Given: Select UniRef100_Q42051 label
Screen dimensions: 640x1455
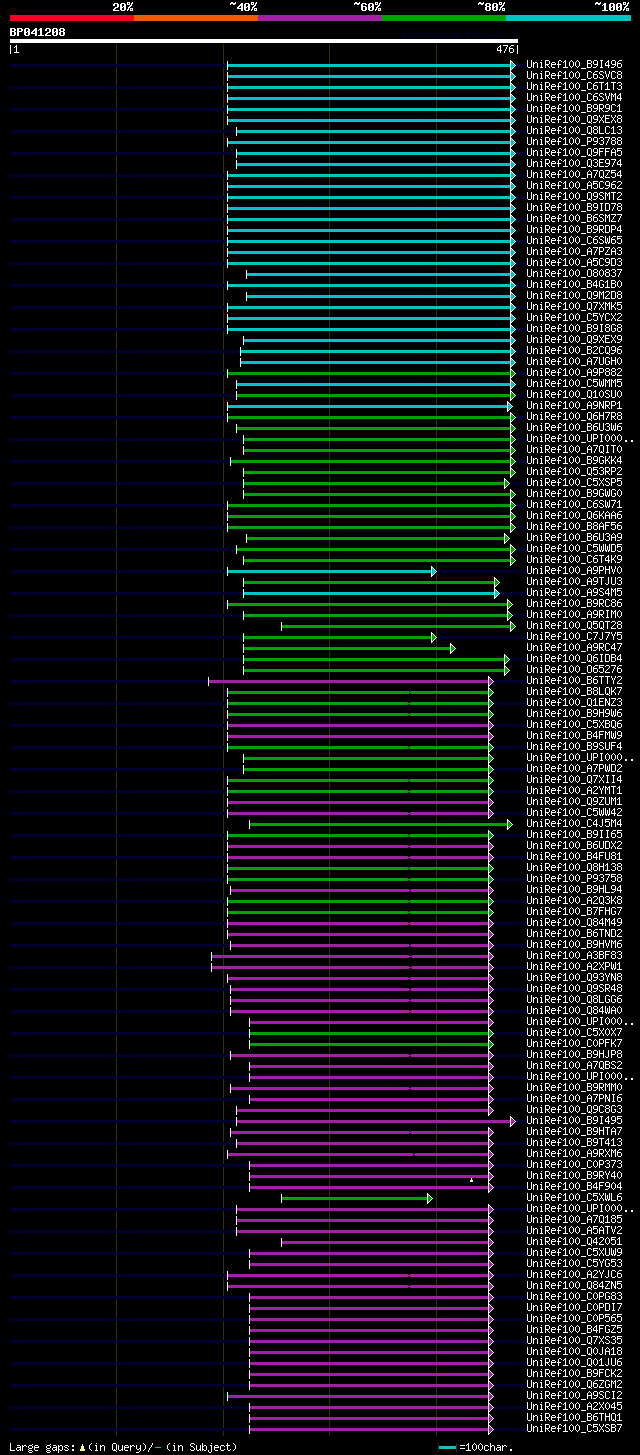Looking at the screenshot, I should click(575, 1241).
